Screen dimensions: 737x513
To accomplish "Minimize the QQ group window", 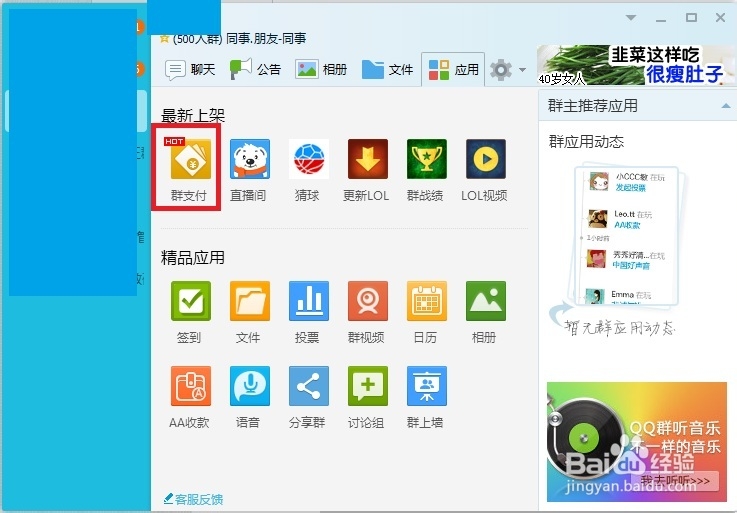I will tap(661, 18).
